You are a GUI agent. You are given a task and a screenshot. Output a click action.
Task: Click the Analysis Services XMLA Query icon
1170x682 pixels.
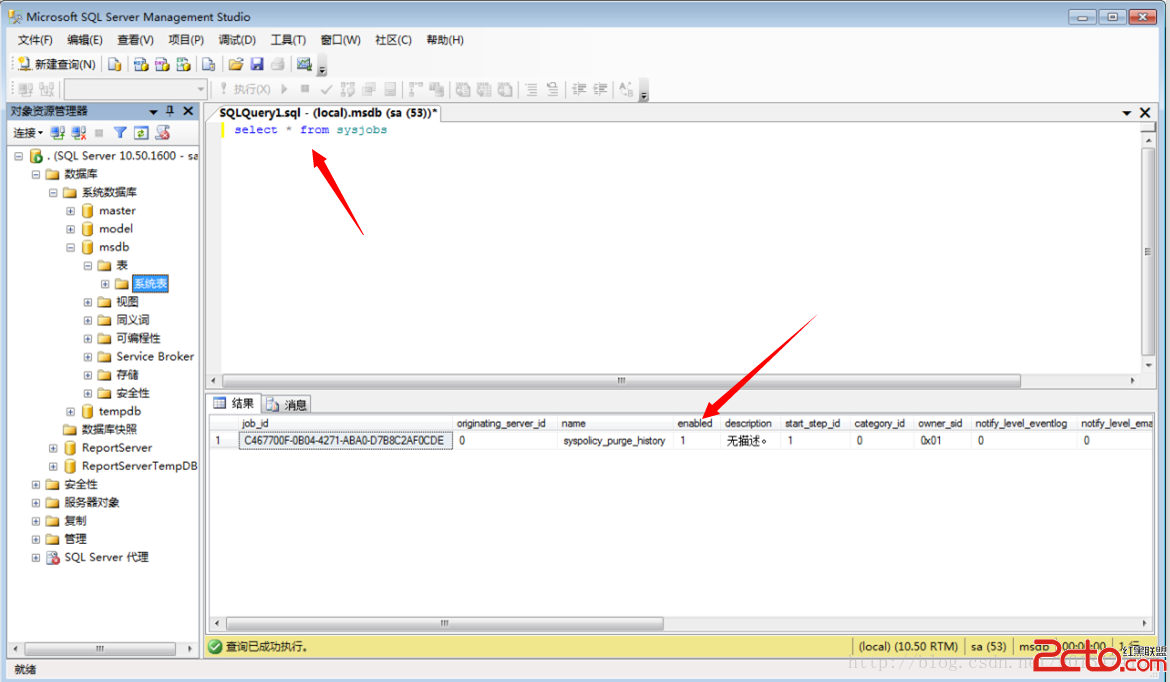183,64
